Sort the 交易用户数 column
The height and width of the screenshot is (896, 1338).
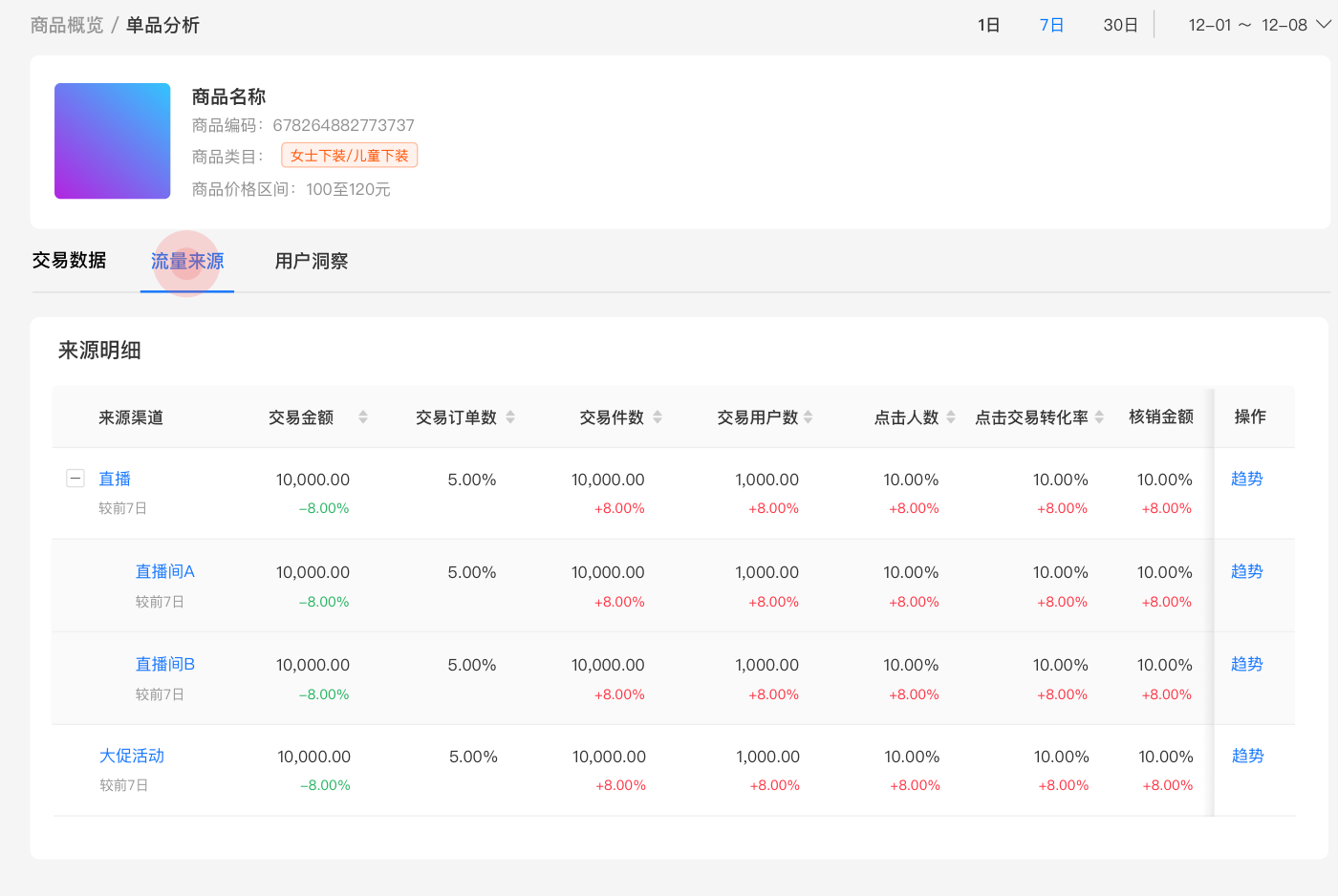(x=809, y=416)
